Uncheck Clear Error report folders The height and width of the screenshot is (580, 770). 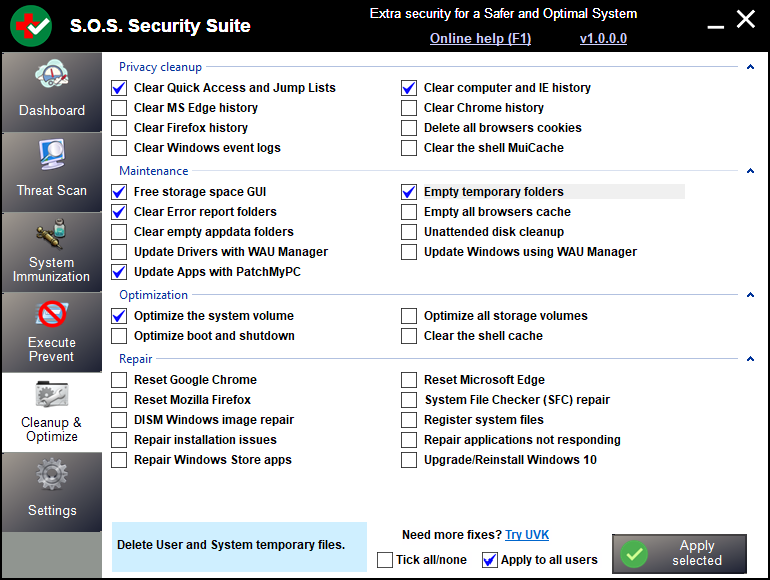coord(119,212)
